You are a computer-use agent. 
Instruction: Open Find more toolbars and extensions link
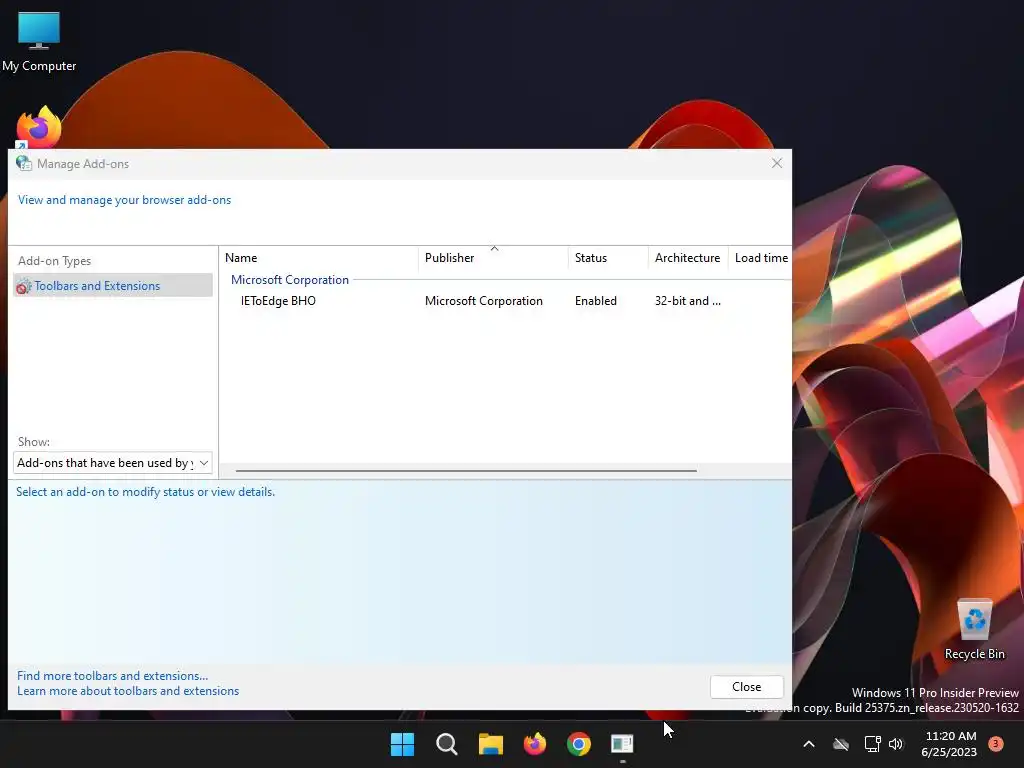click(112, 676)
